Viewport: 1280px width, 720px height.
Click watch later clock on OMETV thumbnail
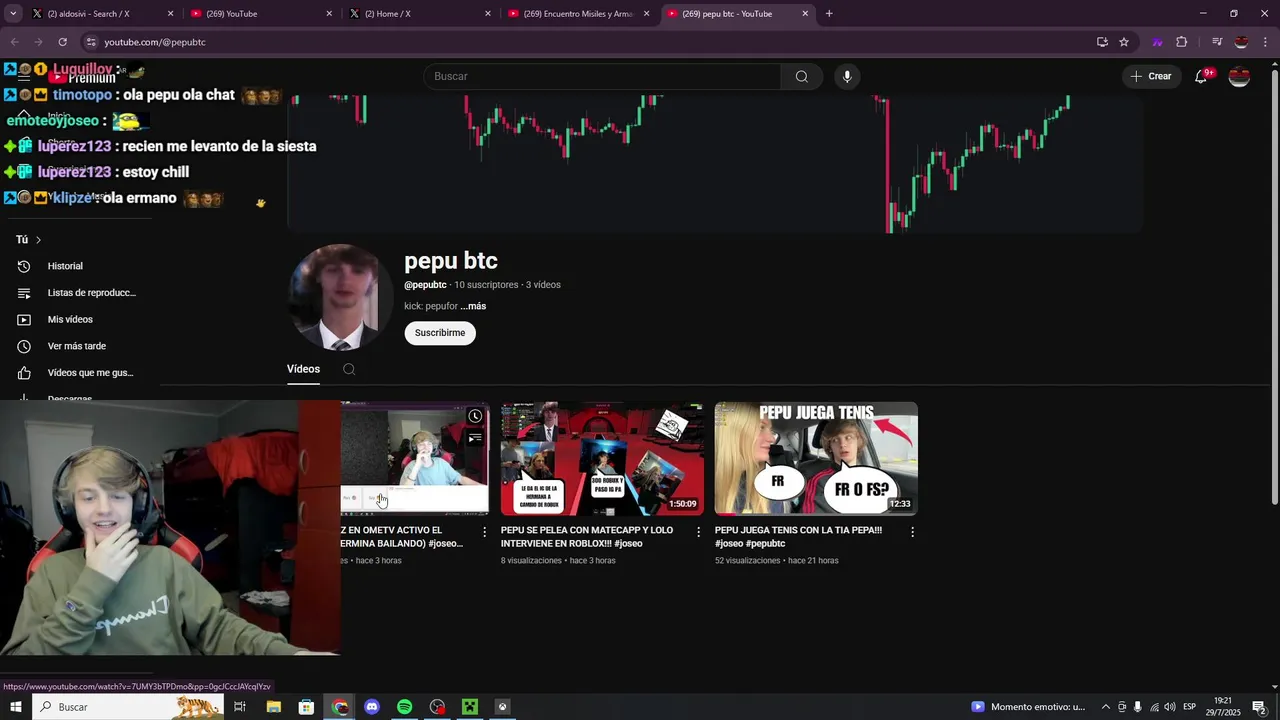tap(475, 416)
